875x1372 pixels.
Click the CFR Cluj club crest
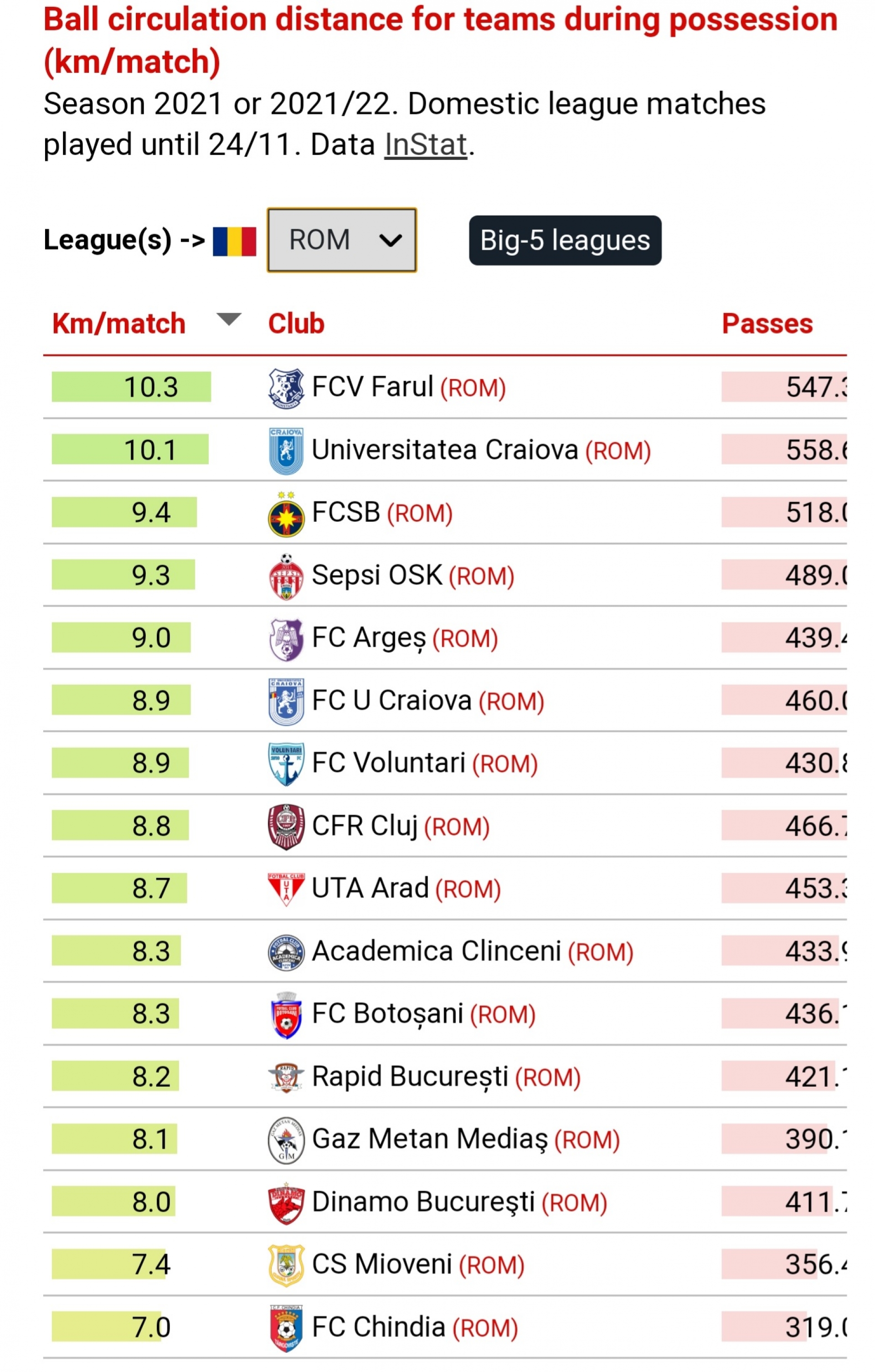[x=286, y=827]
